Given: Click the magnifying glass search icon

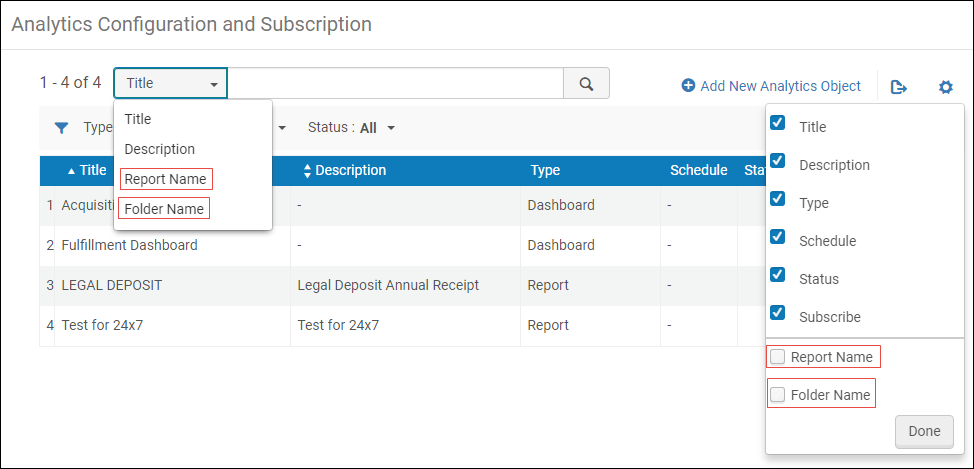Looking at the screenshot, I should click(x=587, y=84).
